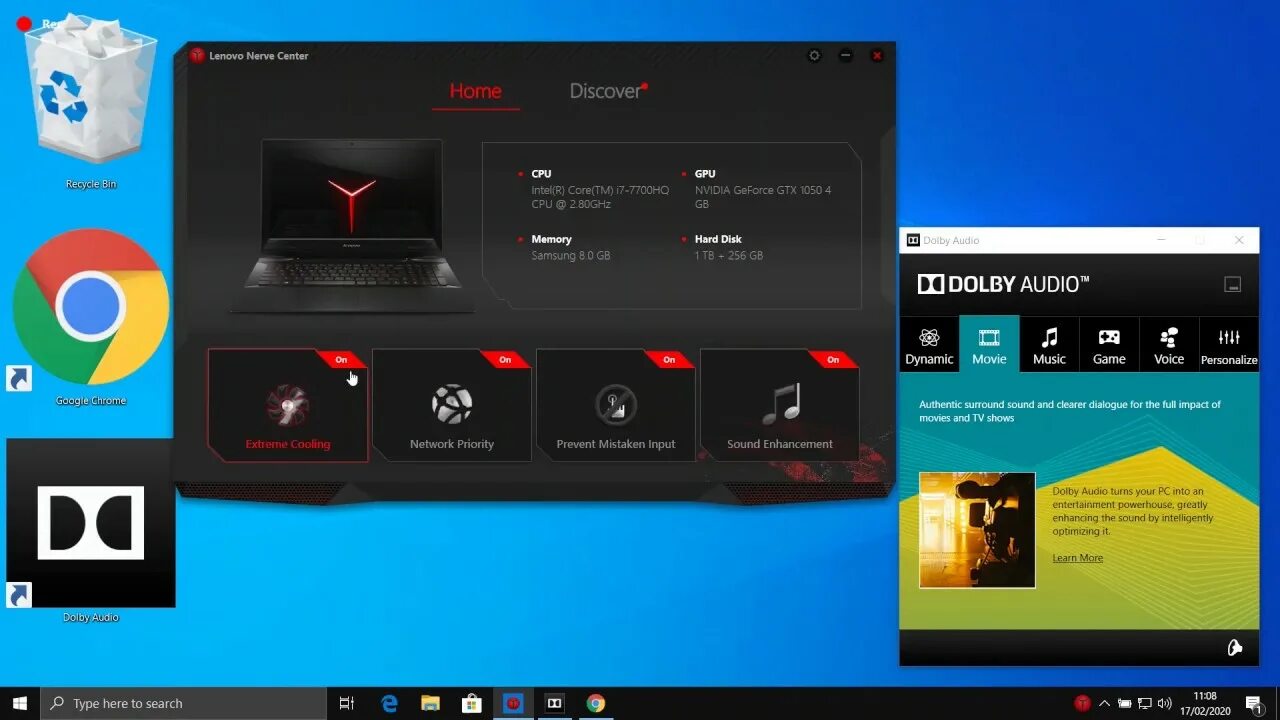Click the Hard Disk label in specs panel
Image resolution: width=1280 pixels, height=720 pixels.
click(x=718, y=240)
